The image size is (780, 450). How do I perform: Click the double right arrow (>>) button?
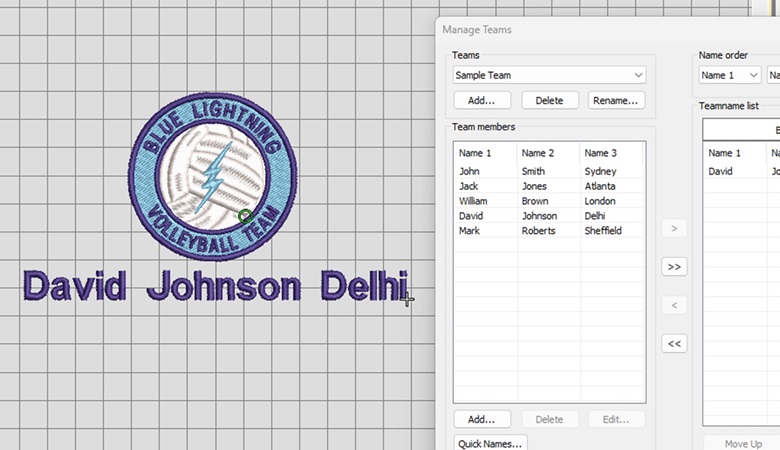pos(674,267)
